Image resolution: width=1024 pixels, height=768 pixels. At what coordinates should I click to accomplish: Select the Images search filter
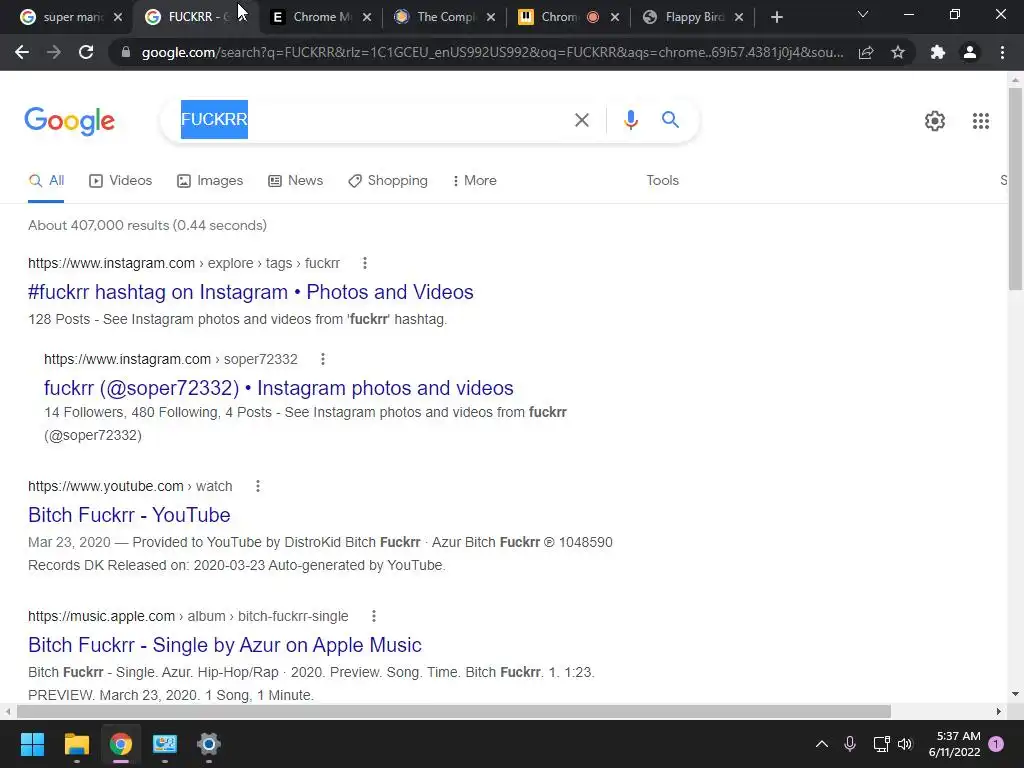pyautogui.click(x=210, y=180)
